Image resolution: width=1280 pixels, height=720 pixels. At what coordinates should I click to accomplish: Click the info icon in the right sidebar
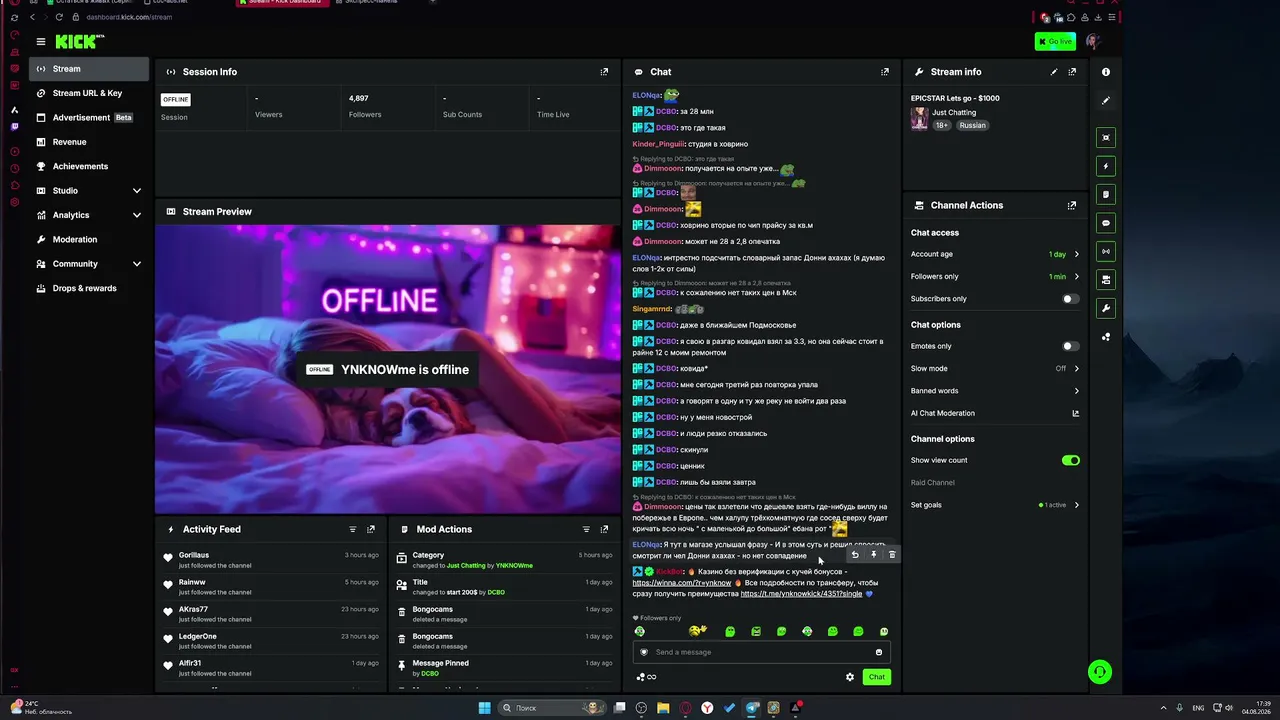(x=1106, y=72)
